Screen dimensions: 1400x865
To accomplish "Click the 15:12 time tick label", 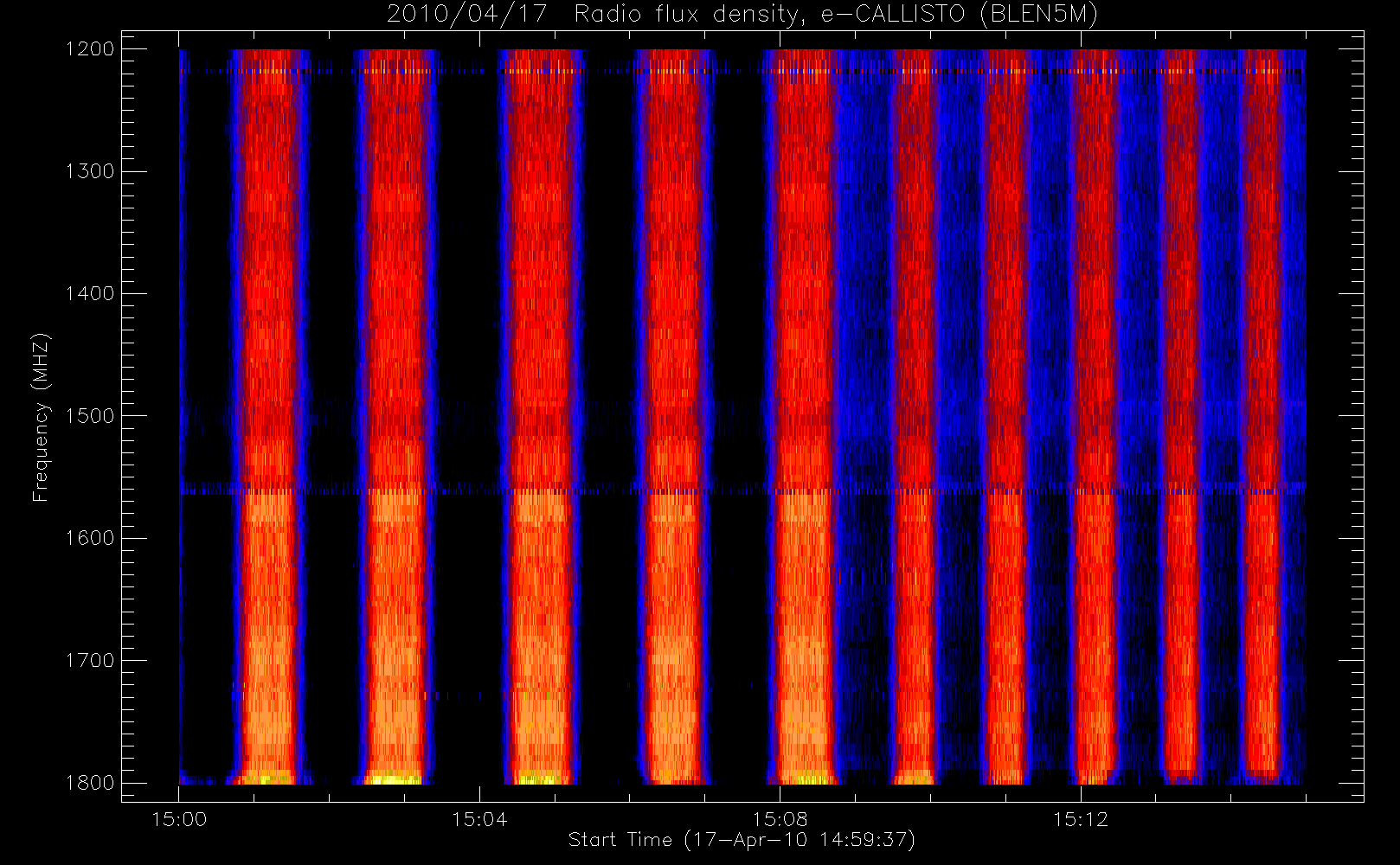I will [x=1080, y=819].
